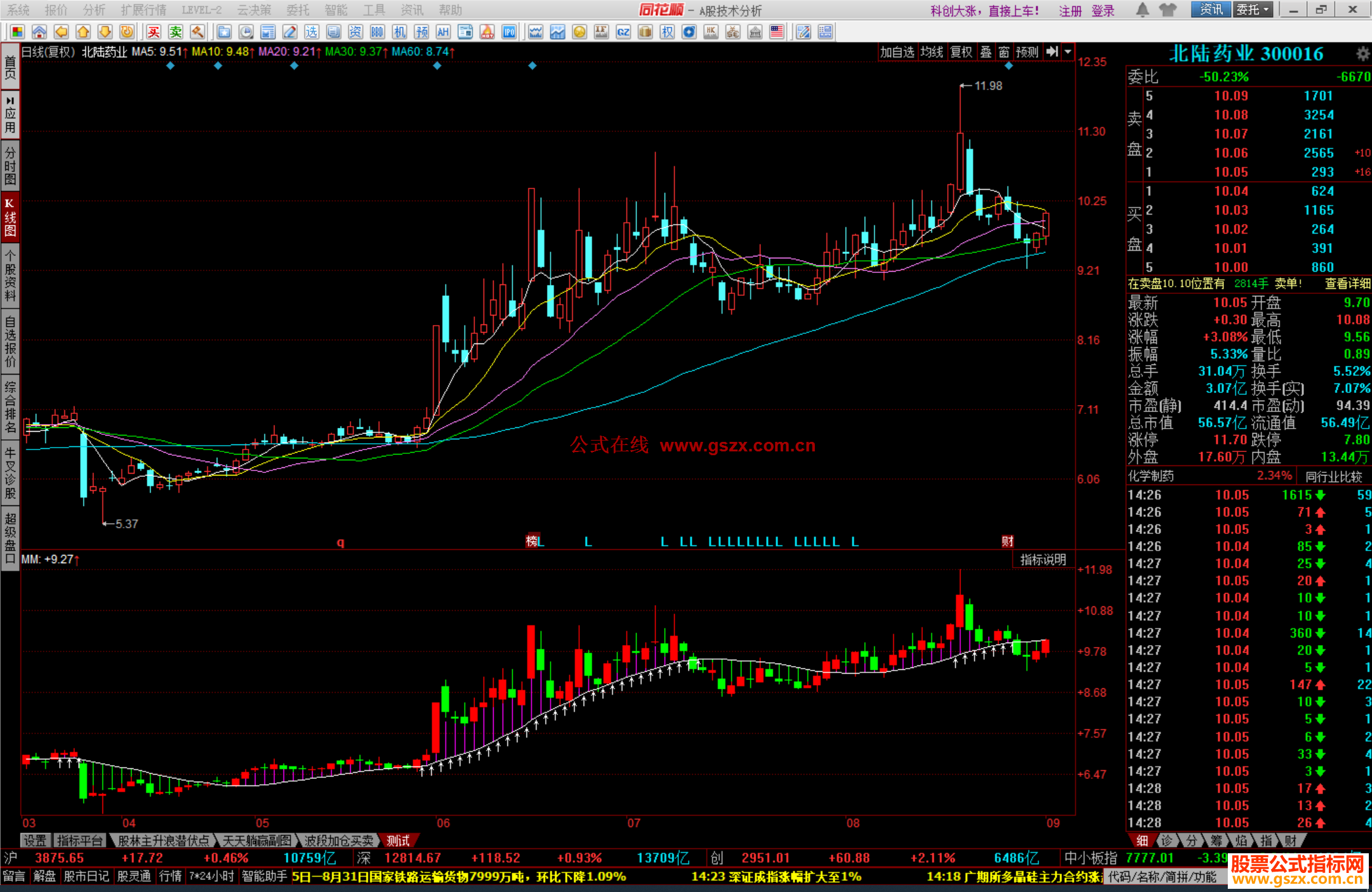Screen dimensions: 1372x892
Task: Click the home house toolbar icon
Action: 39,32
